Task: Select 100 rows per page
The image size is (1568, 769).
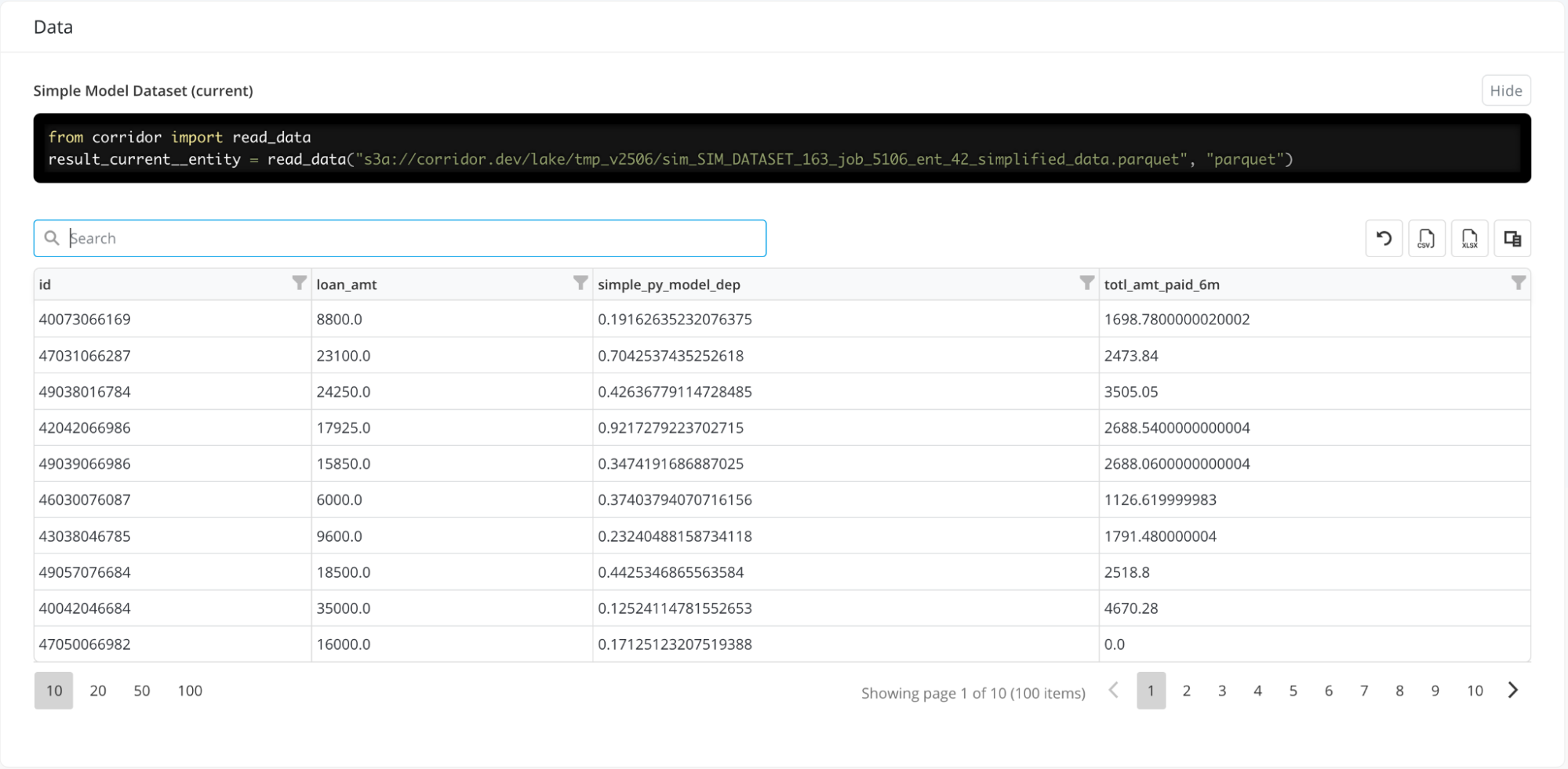Action: click(x=190, y=691)
